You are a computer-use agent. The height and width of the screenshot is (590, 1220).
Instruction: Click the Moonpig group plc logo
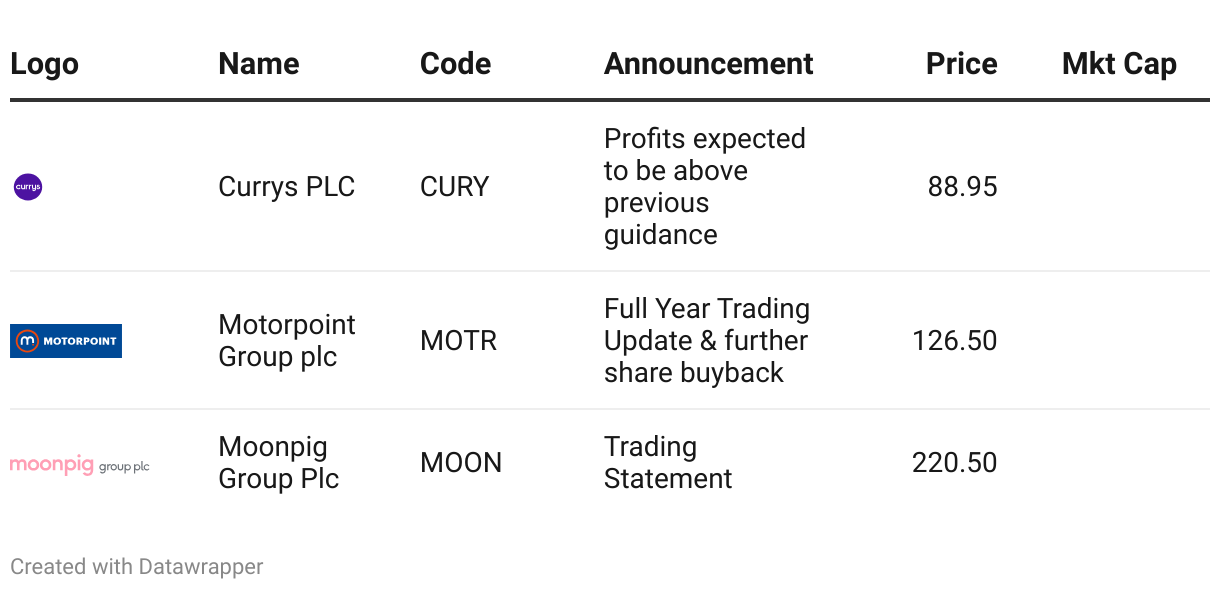pos(80,465)
